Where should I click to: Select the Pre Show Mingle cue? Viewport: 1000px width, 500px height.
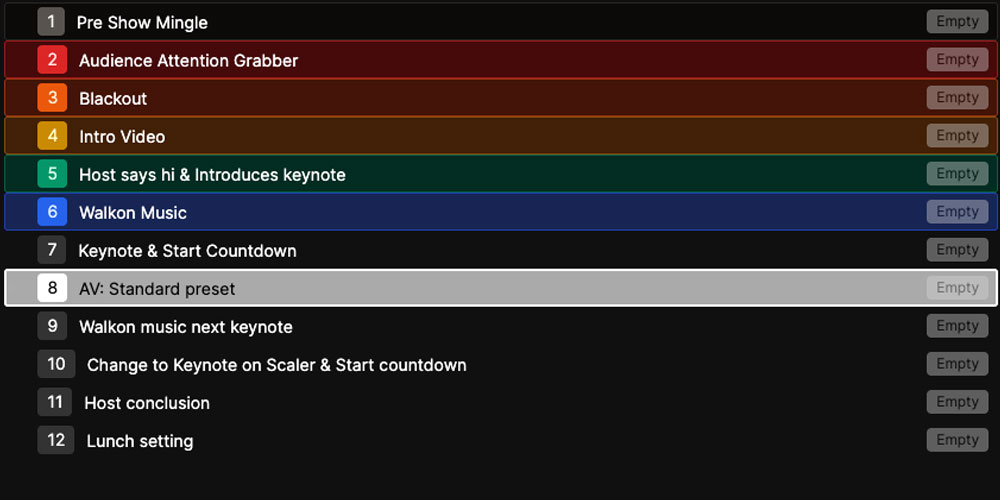tap(142, 22)
